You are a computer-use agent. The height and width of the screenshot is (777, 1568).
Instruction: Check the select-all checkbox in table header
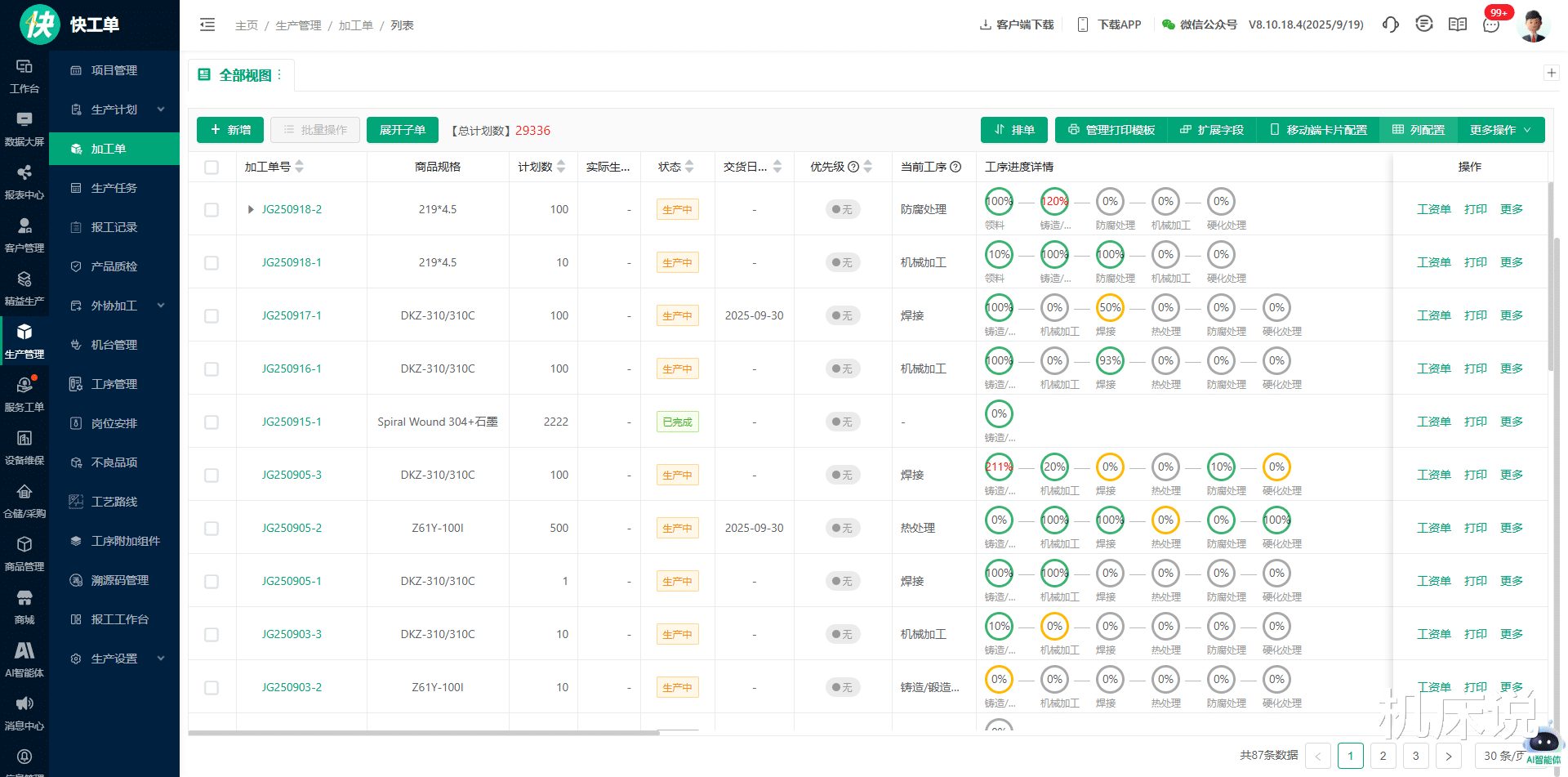[212, 167]
